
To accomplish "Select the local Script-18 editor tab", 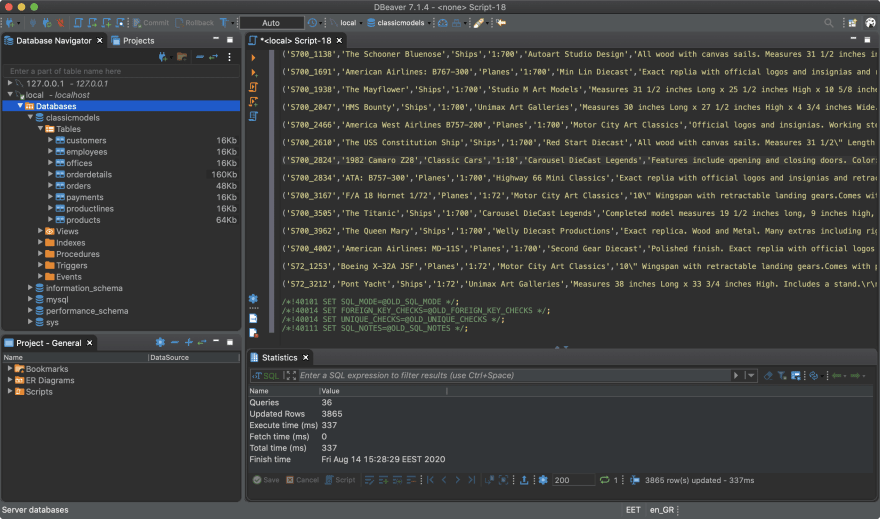I will [296, 40].
